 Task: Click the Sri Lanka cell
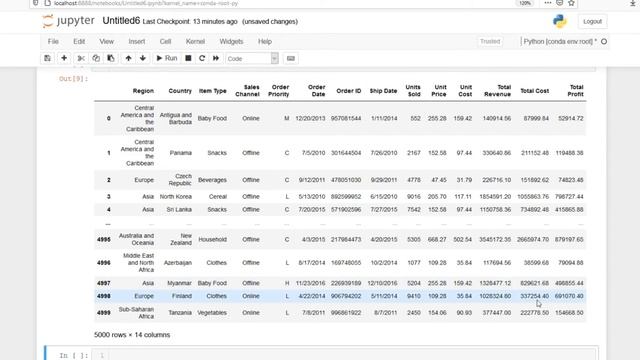[179, 209]
